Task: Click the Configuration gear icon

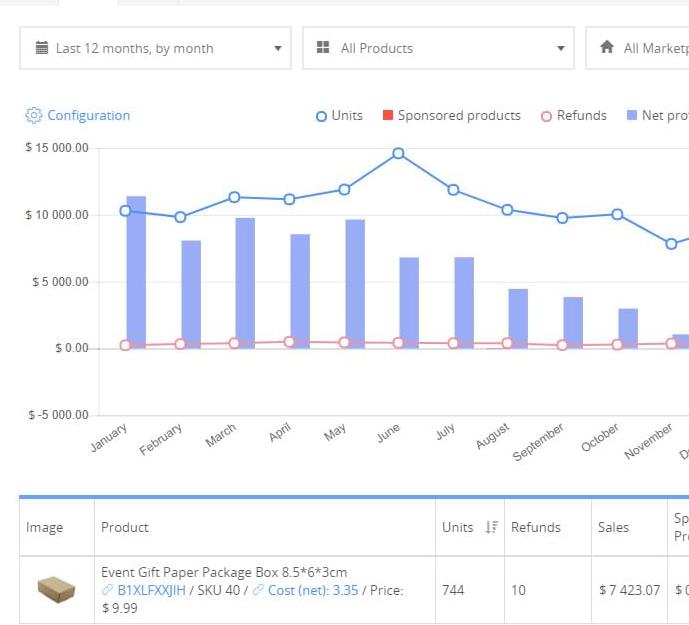Action: (33, 116)
